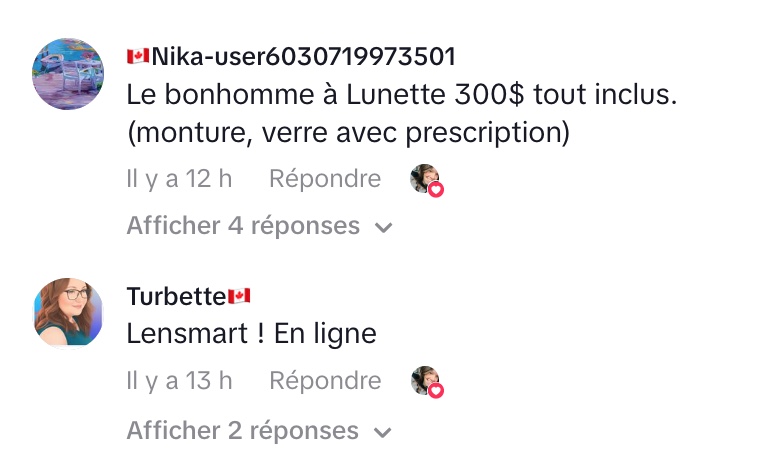Click creator's mini avatar on Turbette's comment
This screenshot has height=462, width=770.
[x=424, y=379]
